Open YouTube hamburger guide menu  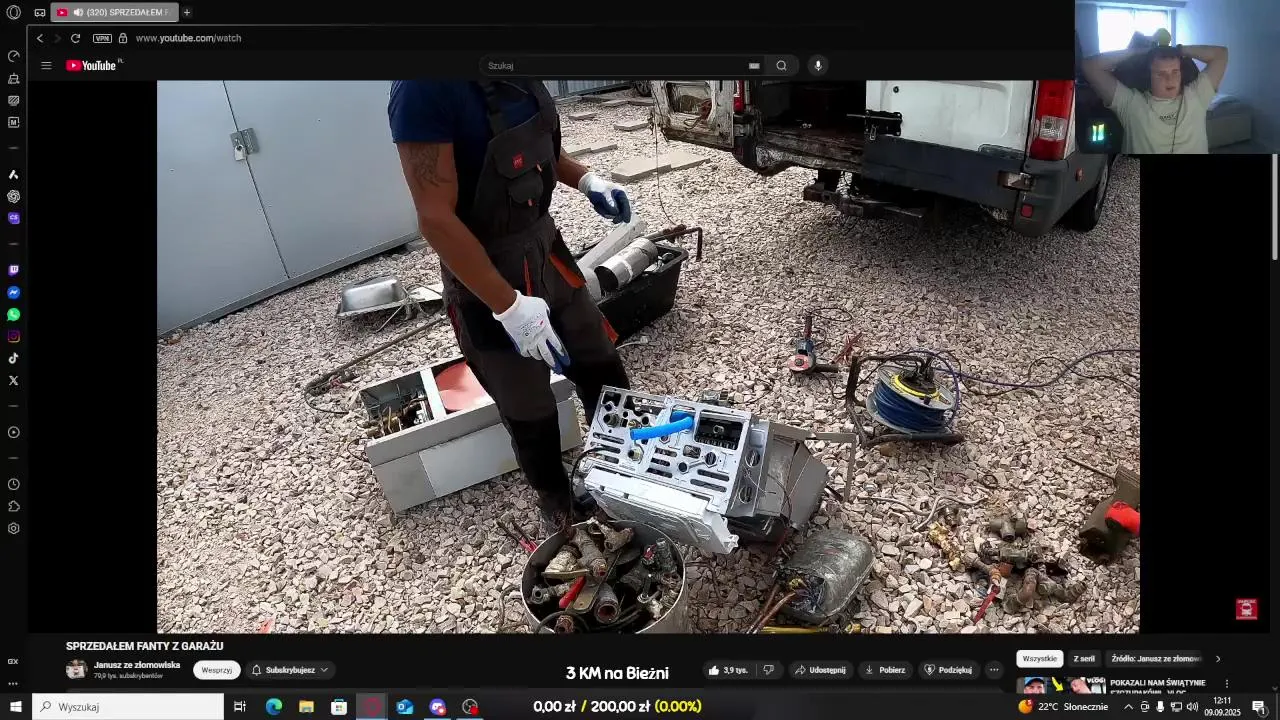coord(46,65)
